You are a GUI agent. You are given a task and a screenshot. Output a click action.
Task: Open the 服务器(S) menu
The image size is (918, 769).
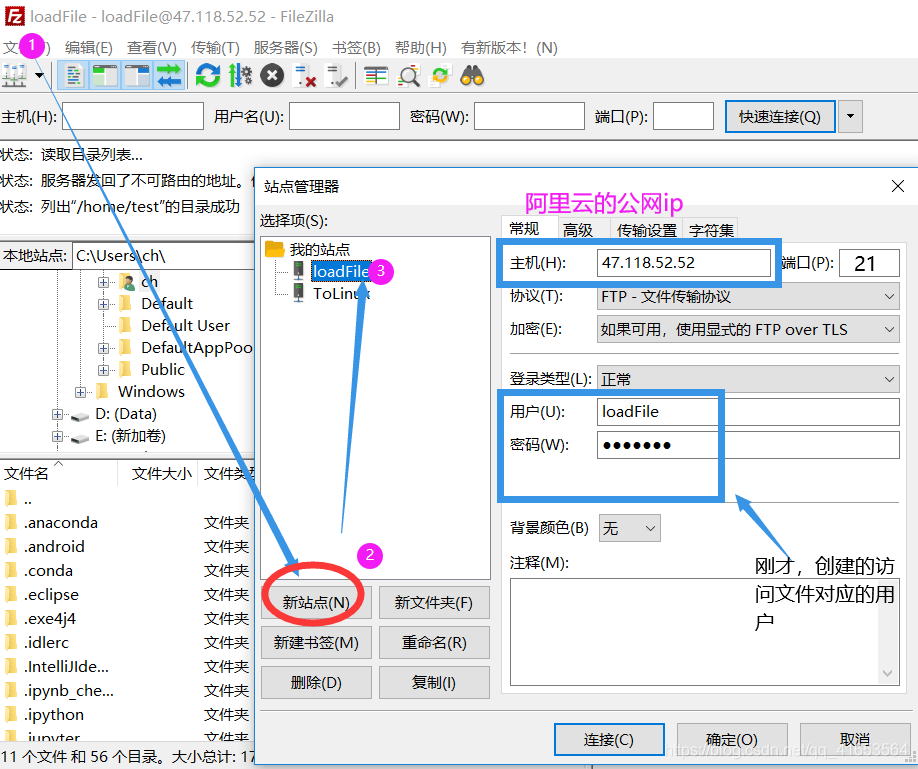[x=286, y=47]
